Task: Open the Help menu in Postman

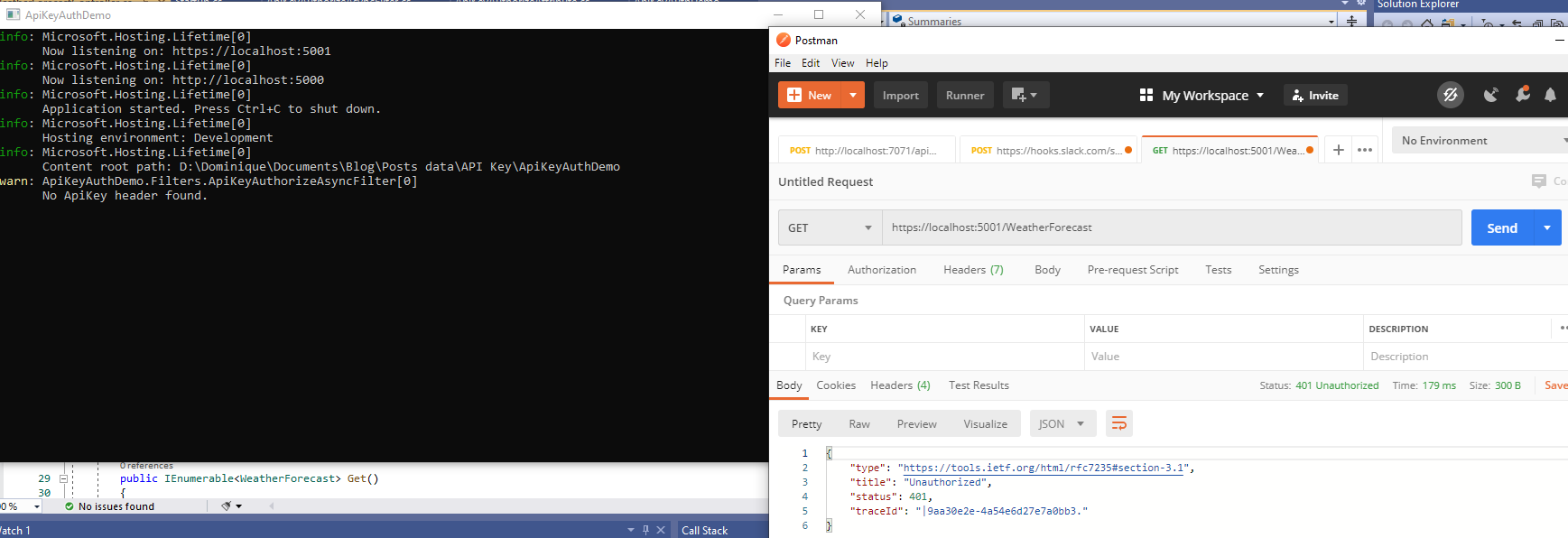Action: 877,62
